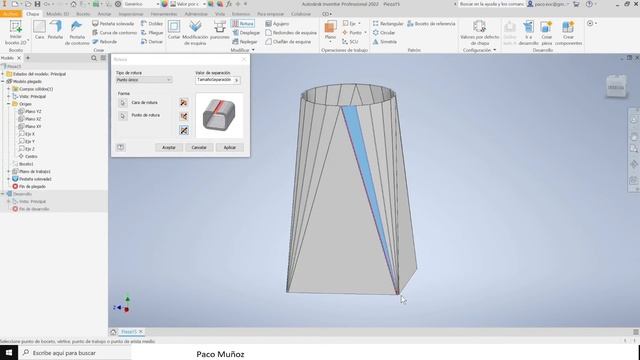Select the Cara tool in the ribbon

(x=39, y=30)
